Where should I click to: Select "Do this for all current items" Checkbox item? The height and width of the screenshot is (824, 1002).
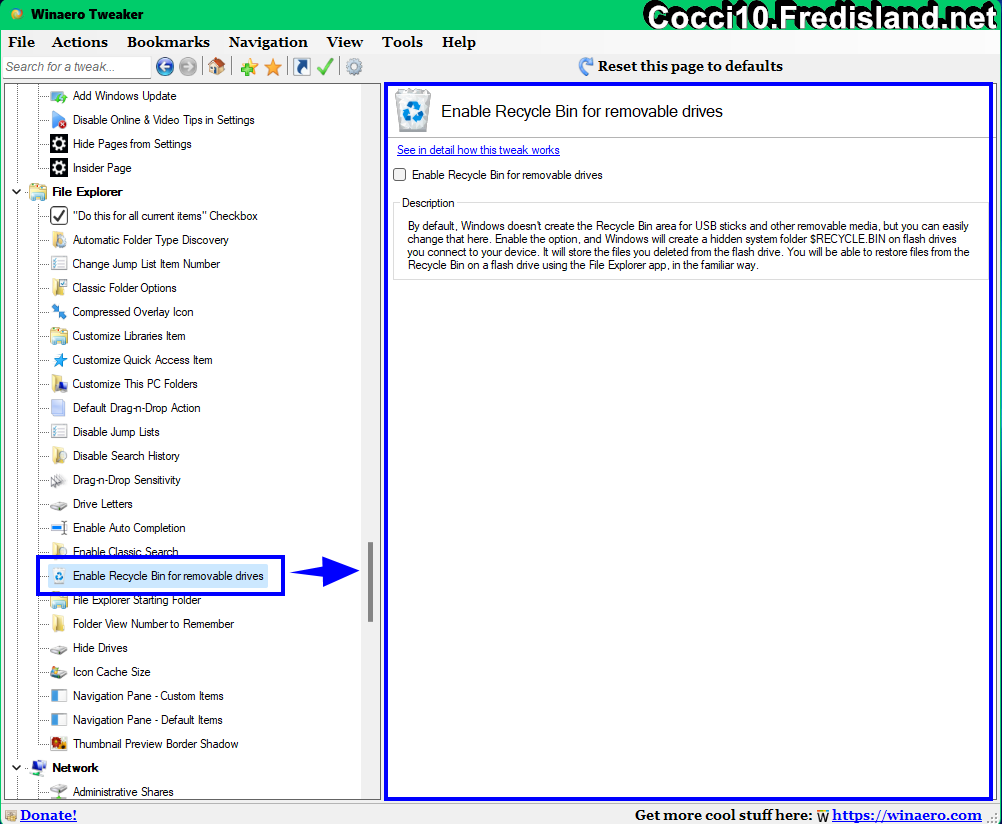point(165,216)
